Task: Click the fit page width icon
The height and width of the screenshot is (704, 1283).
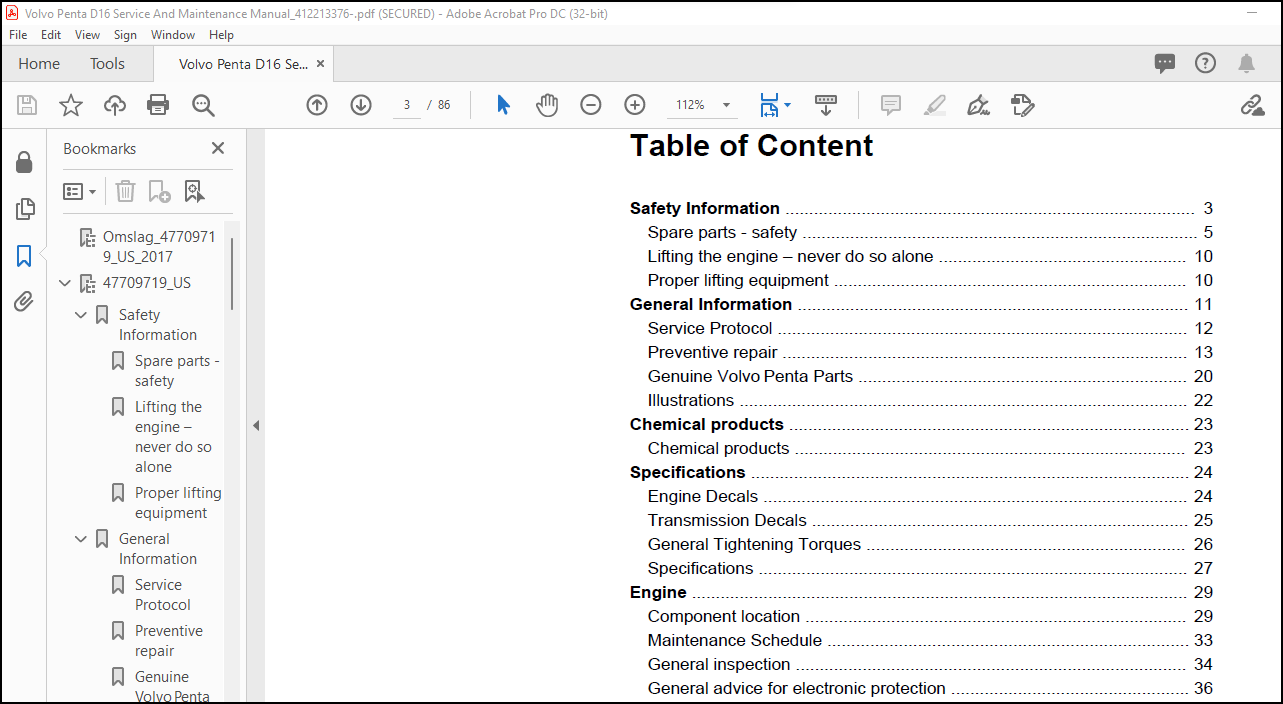Action: pos(768,105)
